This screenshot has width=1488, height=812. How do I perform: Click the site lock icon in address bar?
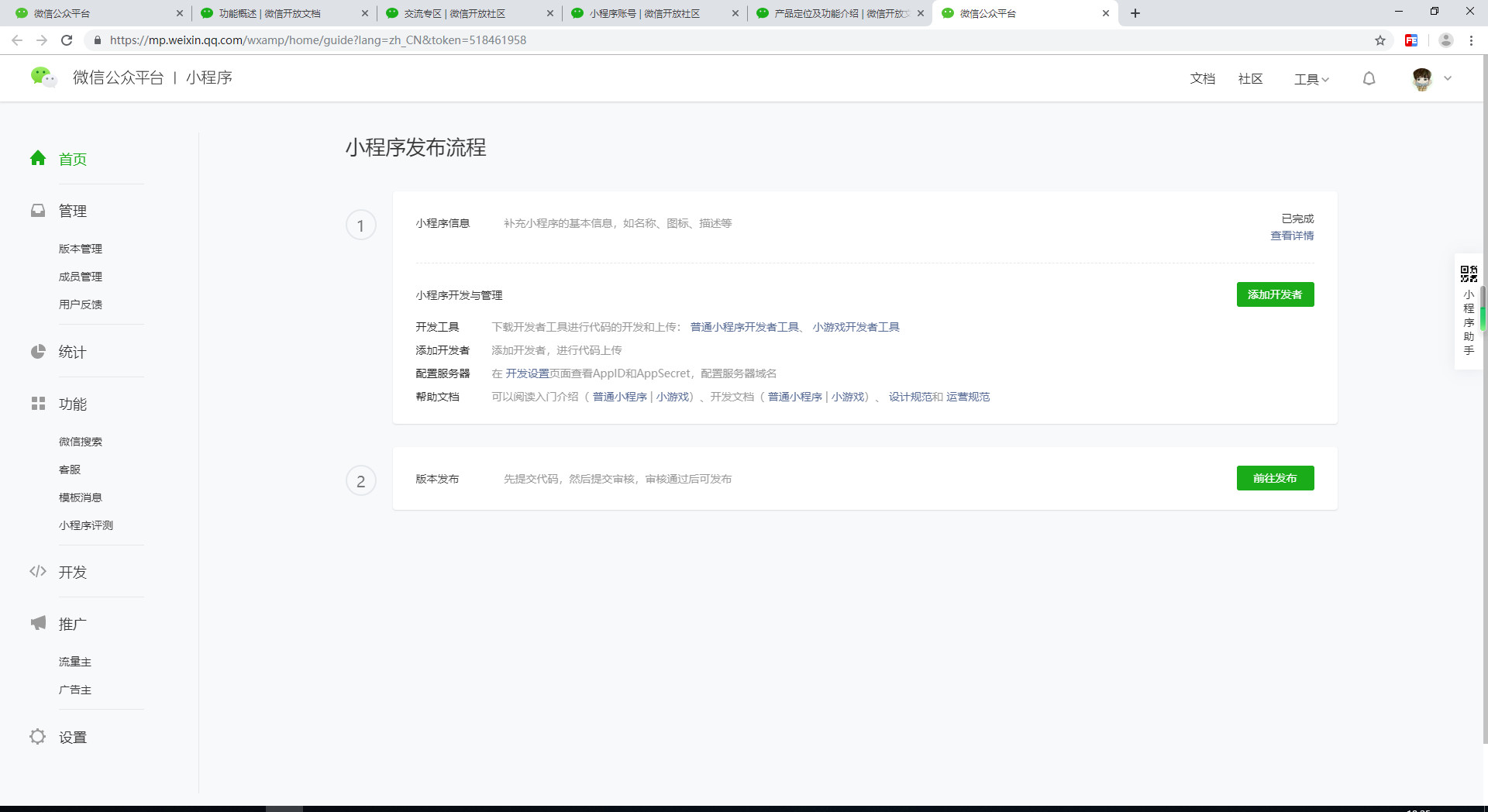pyautogui.click(x=98, y=40)
